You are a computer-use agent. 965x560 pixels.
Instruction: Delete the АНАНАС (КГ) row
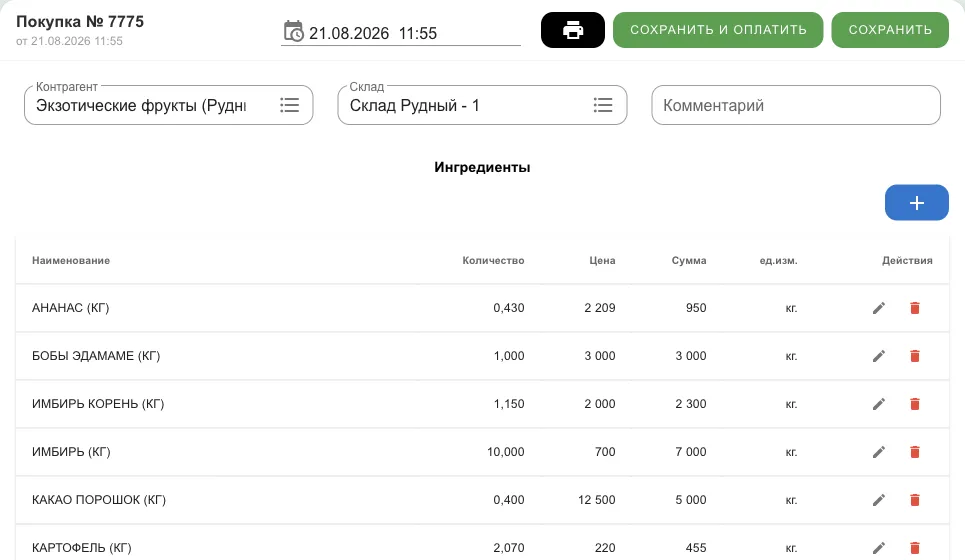pos(915,308)
